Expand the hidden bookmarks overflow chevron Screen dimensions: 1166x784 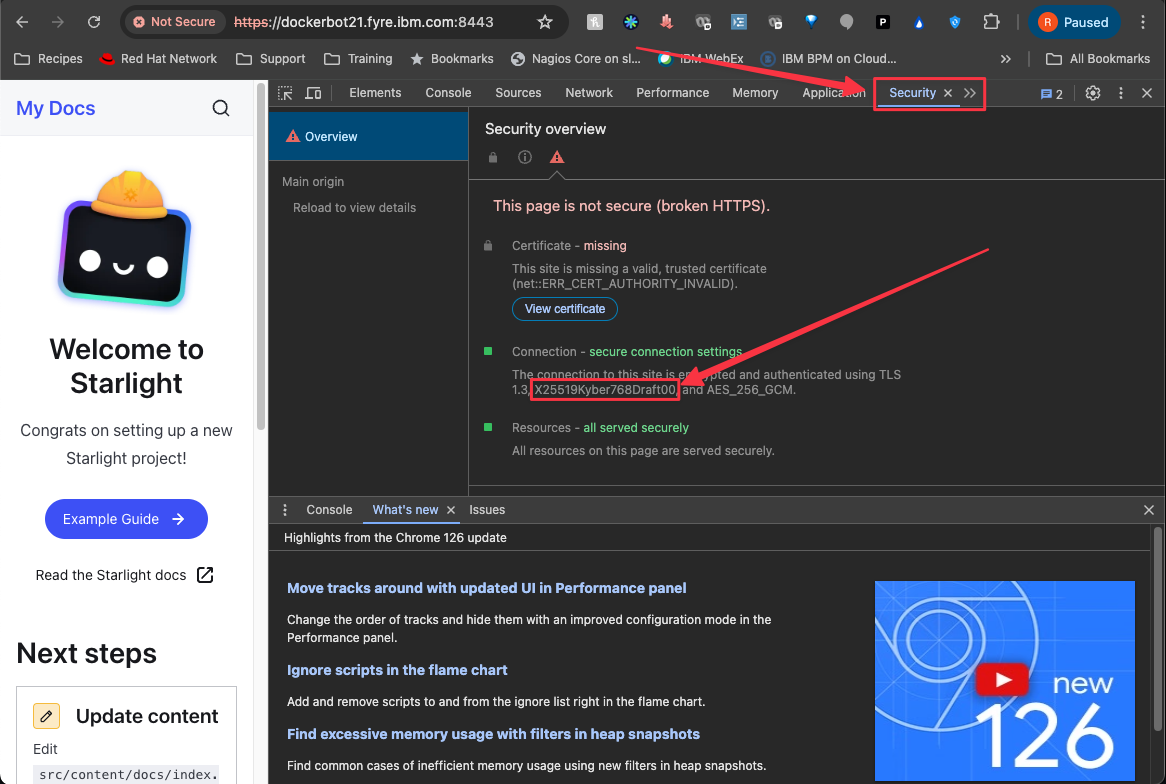1006,59
